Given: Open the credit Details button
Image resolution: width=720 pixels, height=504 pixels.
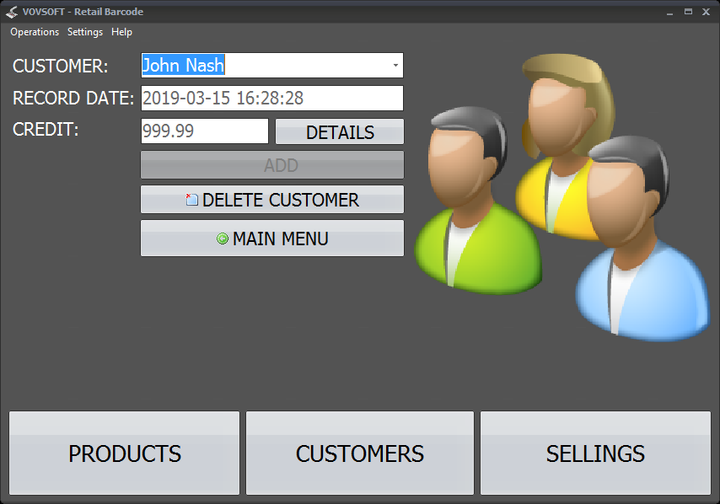Looking at the screenshot, I should point(340,132).
